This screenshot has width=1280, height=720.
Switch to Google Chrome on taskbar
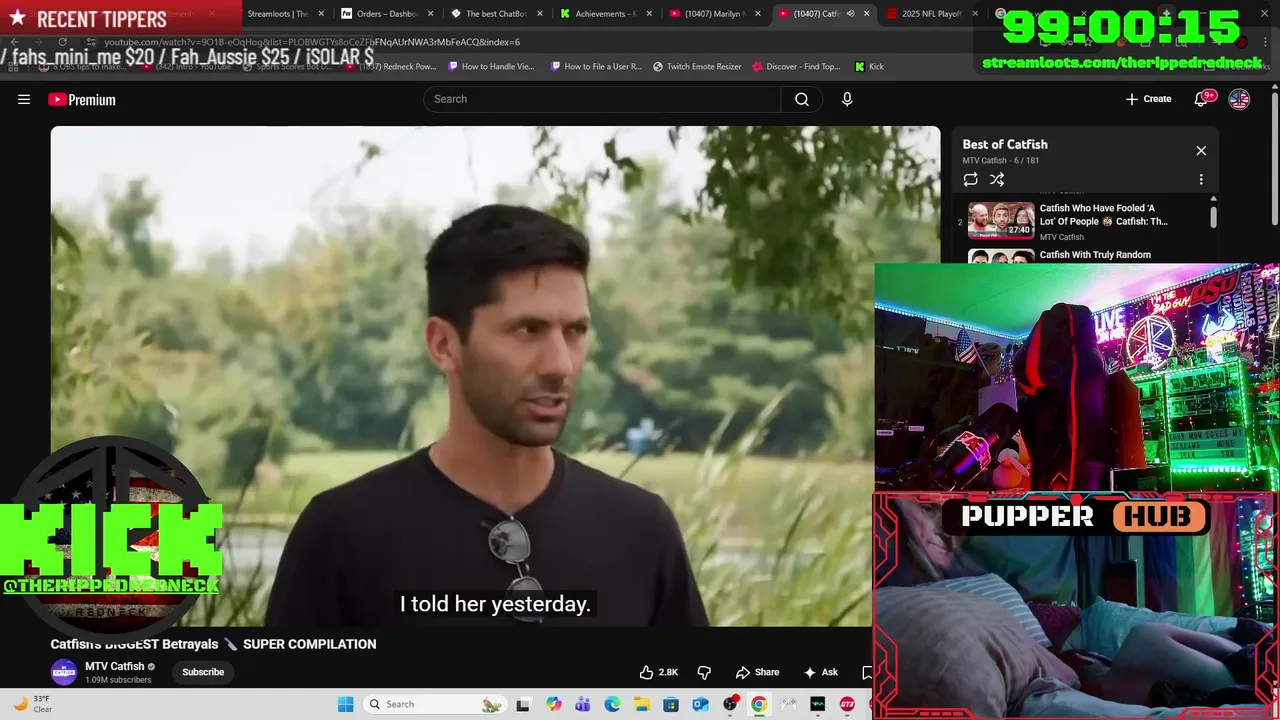[759, 704]
